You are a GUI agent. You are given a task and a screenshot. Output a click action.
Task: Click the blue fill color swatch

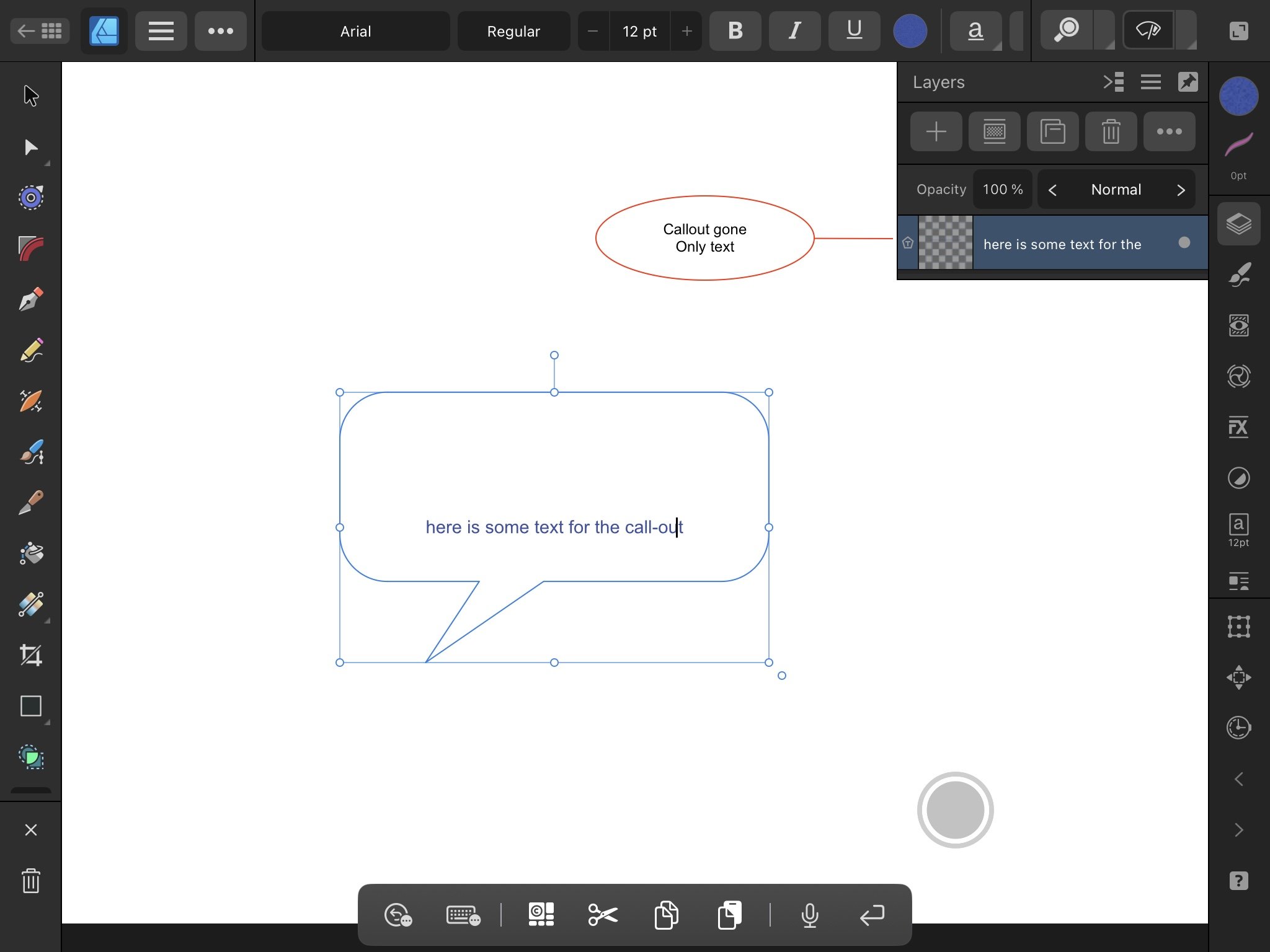click(910, 31)
